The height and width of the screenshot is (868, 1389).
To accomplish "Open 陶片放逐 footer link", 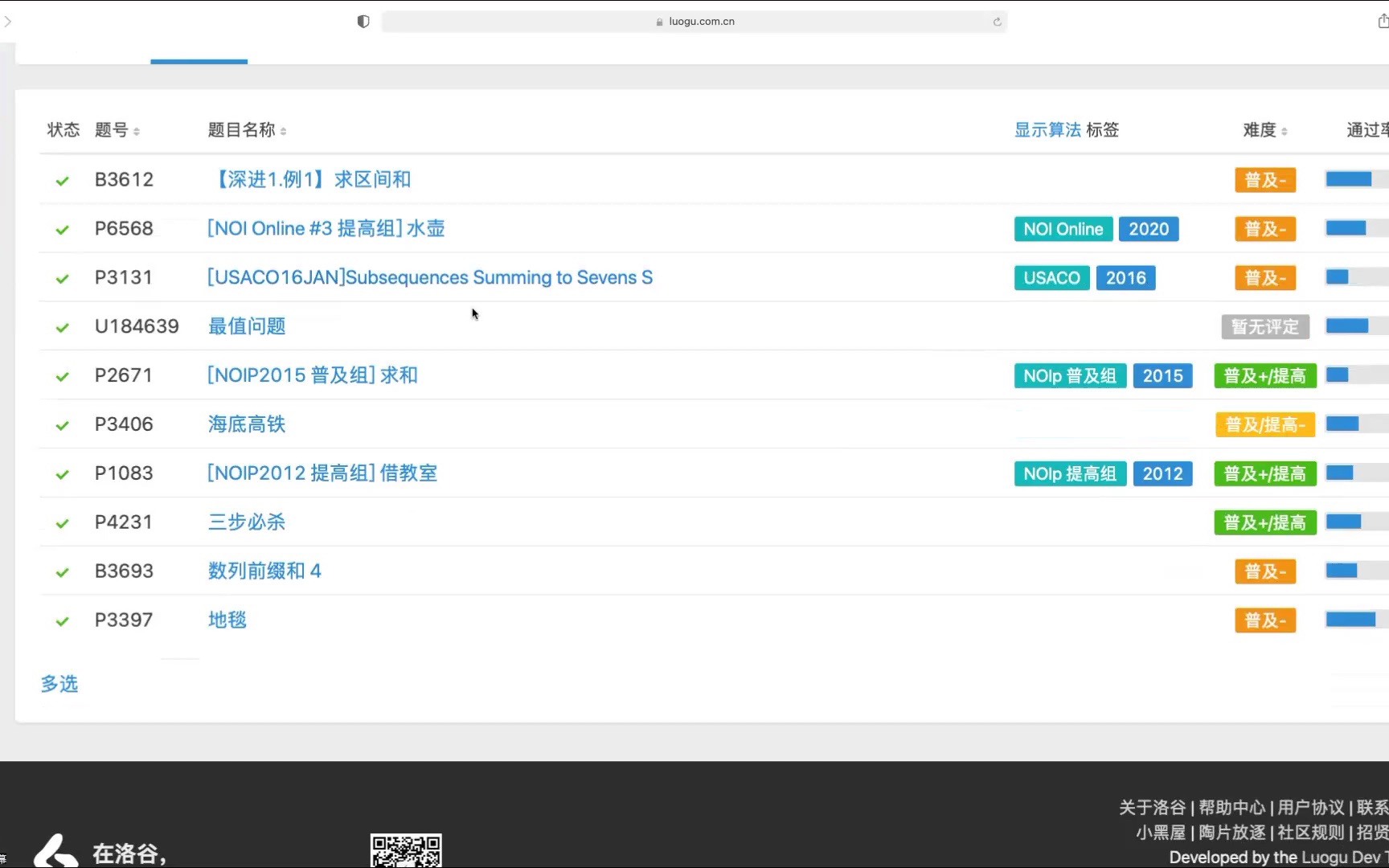I will 1231,833.
